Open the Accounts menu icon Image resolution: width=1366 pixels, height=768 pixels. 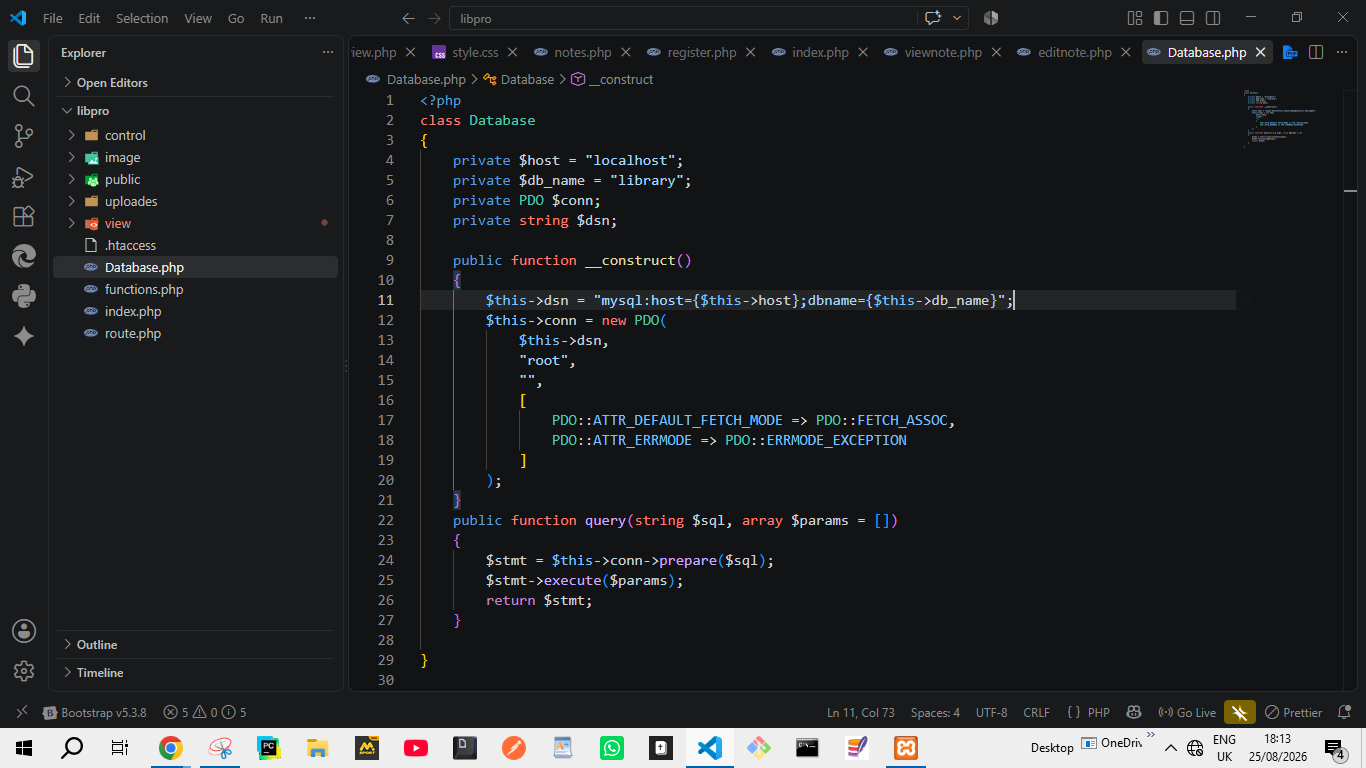click(x=24, y=631)
